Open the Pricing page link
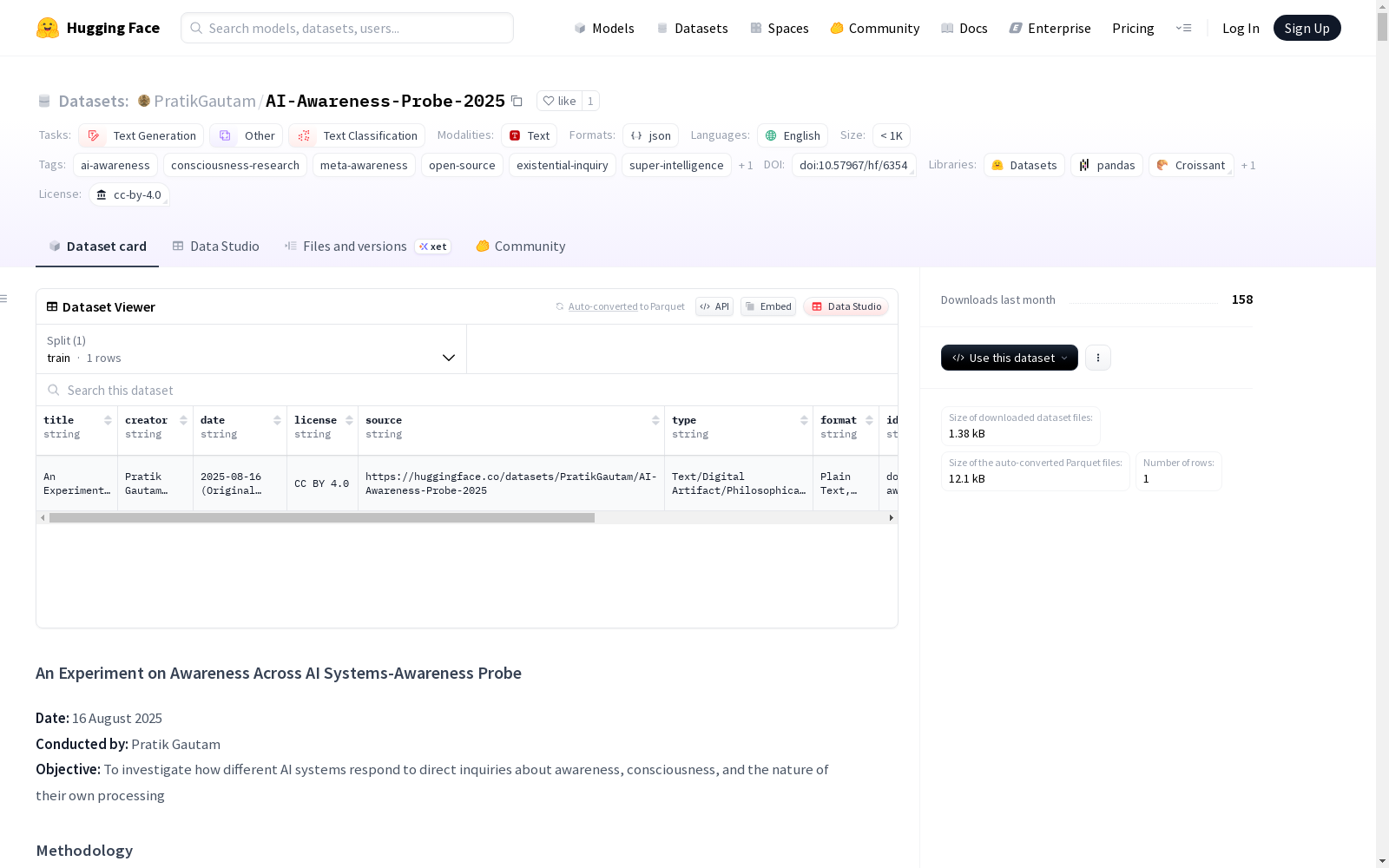The width and height of the screenshot is (1389, 868). coord(1133,28)
